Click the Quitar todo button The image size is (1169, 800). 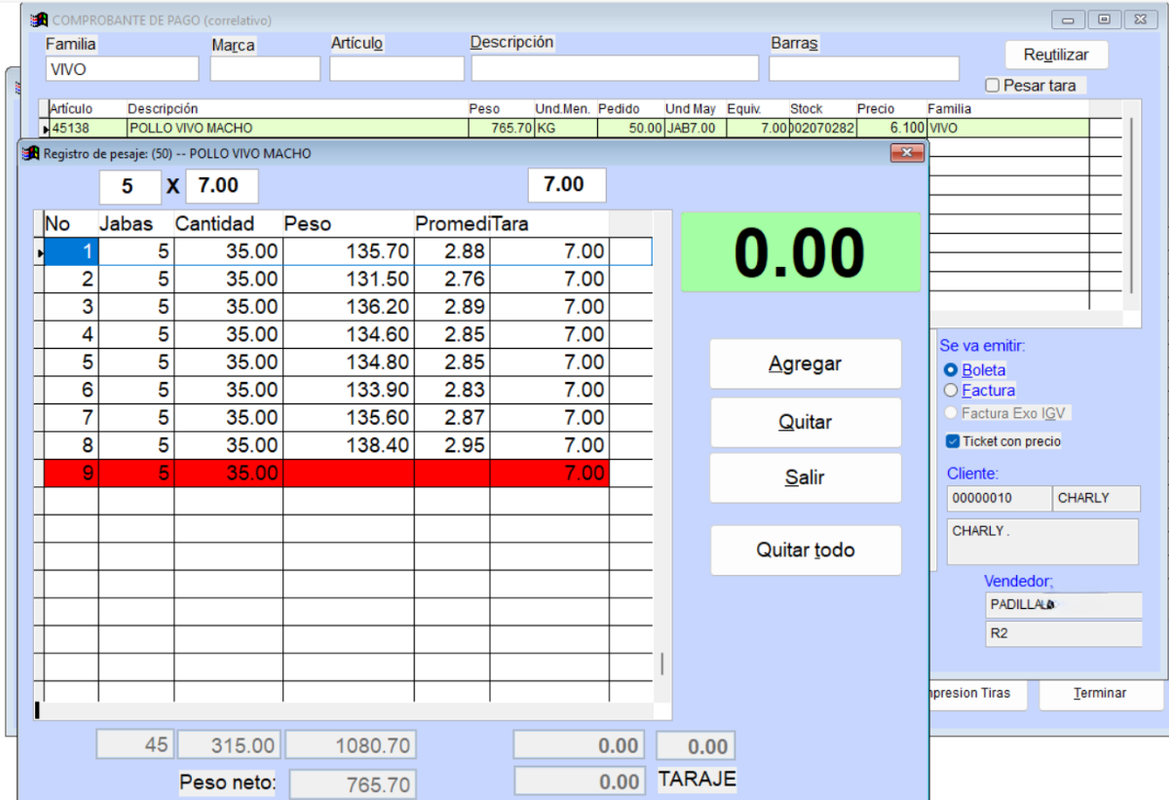[x=805, y=550]
